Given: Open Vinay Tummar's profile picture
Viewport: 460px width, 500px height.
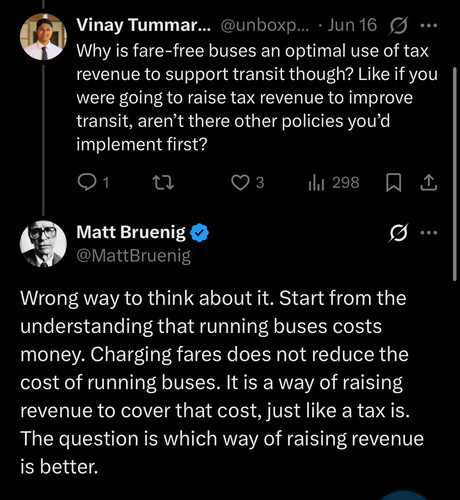Looking at the screenshot, I should click(x=43, y=37).
